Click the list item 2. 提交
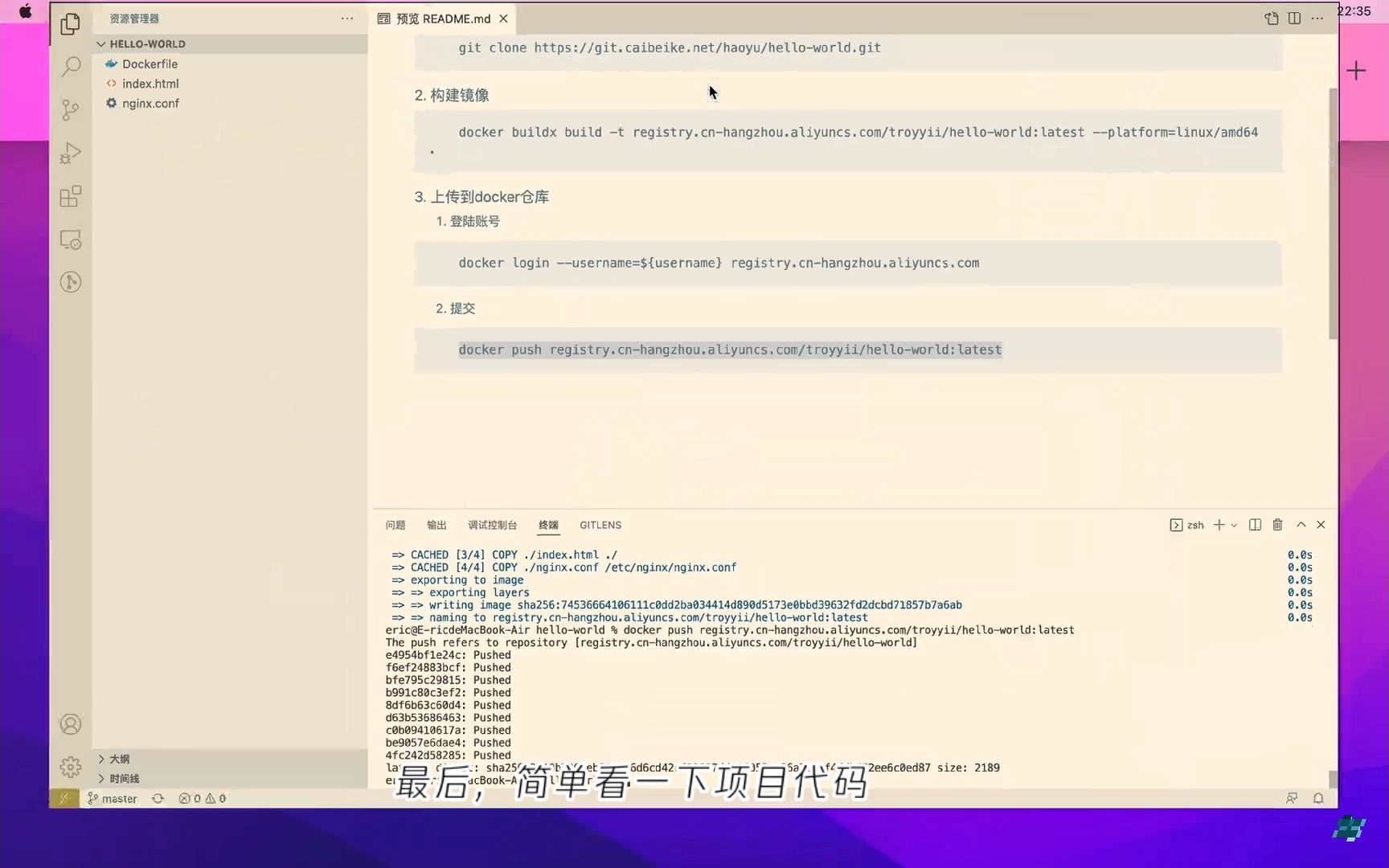 pyautogui.click(x=455, y=308)
